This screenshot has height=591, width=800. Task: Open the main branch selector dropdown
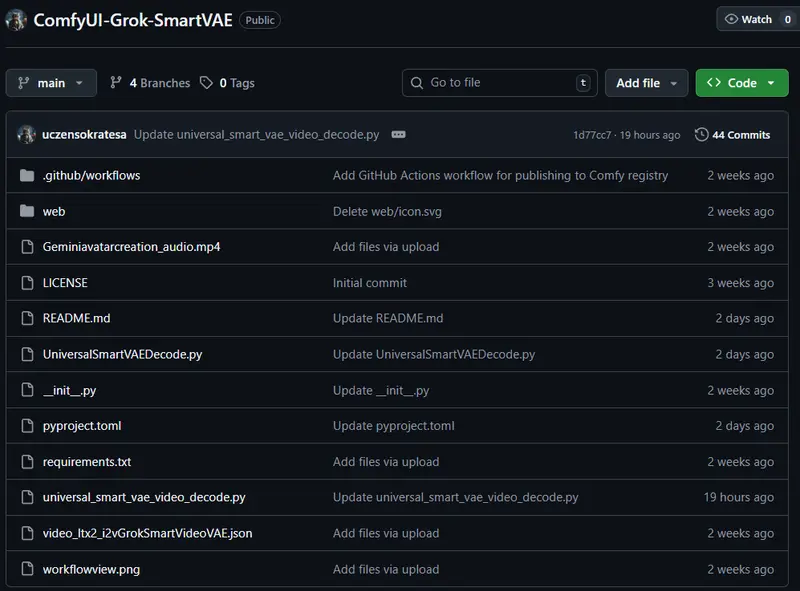(x=50, y=84)
